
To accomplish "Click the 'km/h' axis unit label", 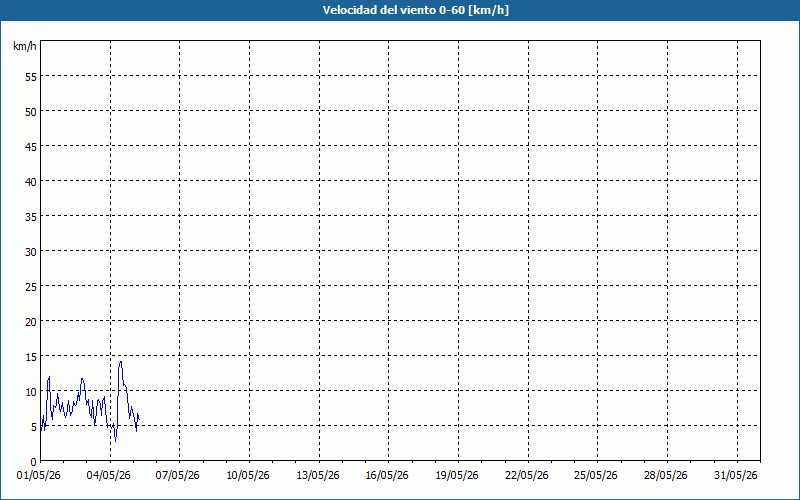I will click(25, 46).
